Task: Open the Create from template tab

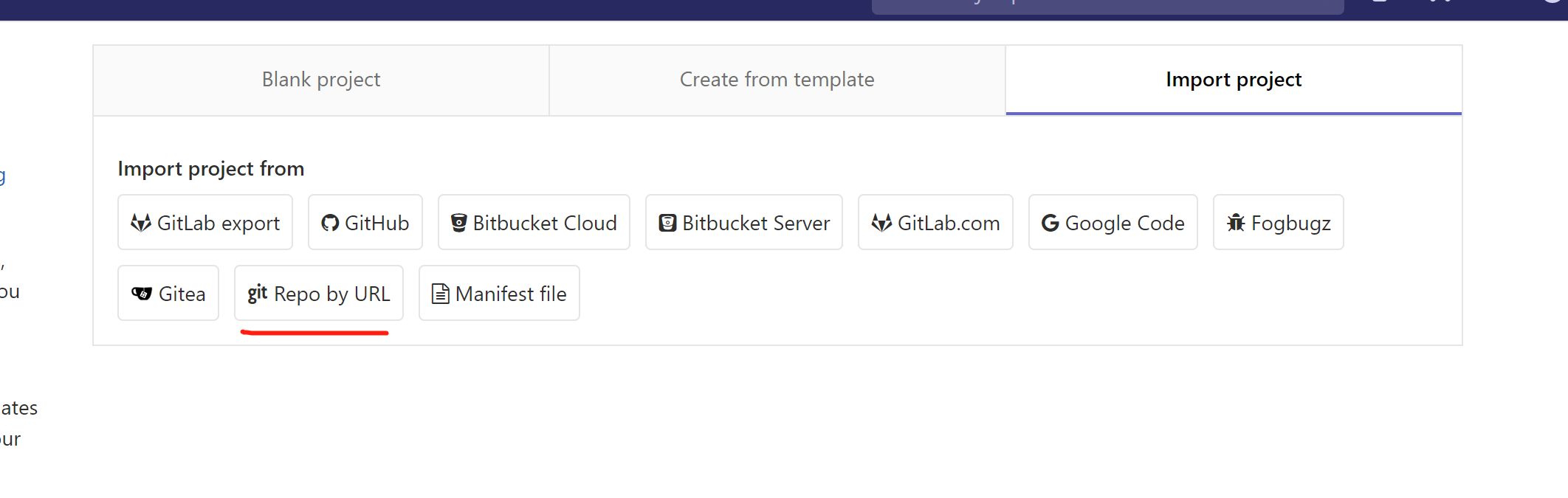Action: [x=777, y=80]
